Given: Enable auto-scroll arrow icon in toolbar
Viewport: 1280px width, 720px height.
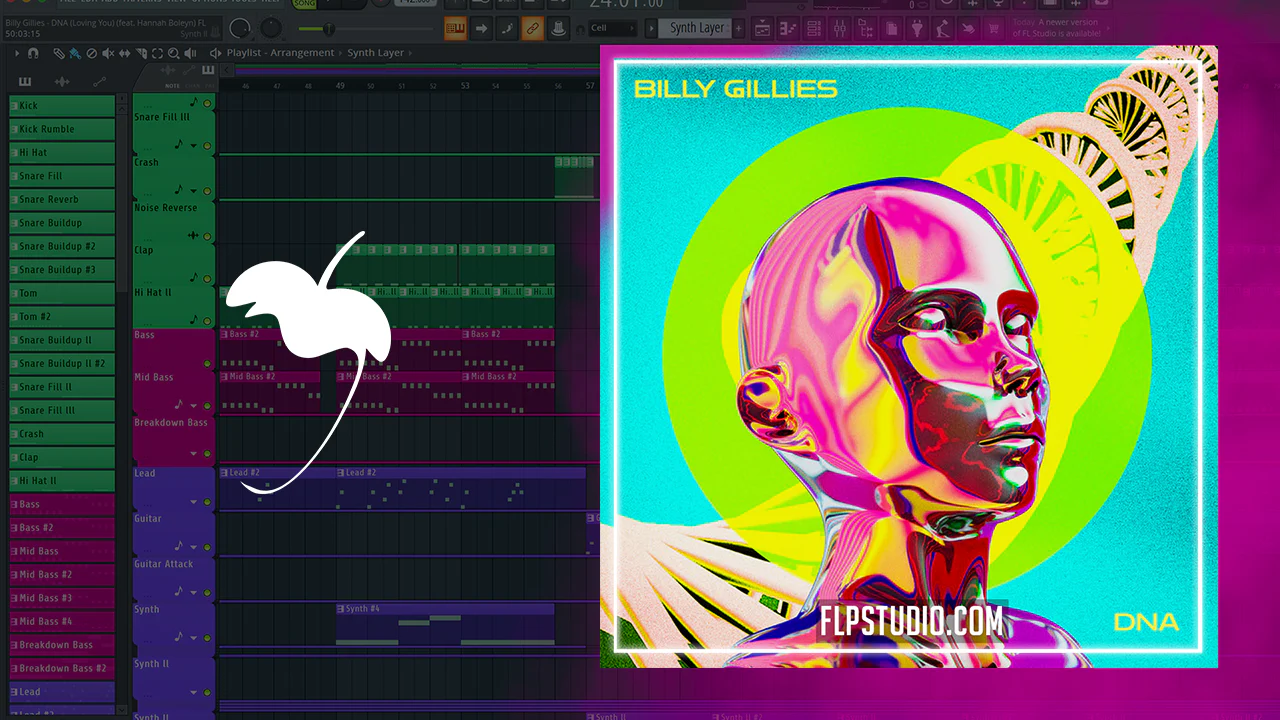Looking at the screenshot, I should pos(481,28).
